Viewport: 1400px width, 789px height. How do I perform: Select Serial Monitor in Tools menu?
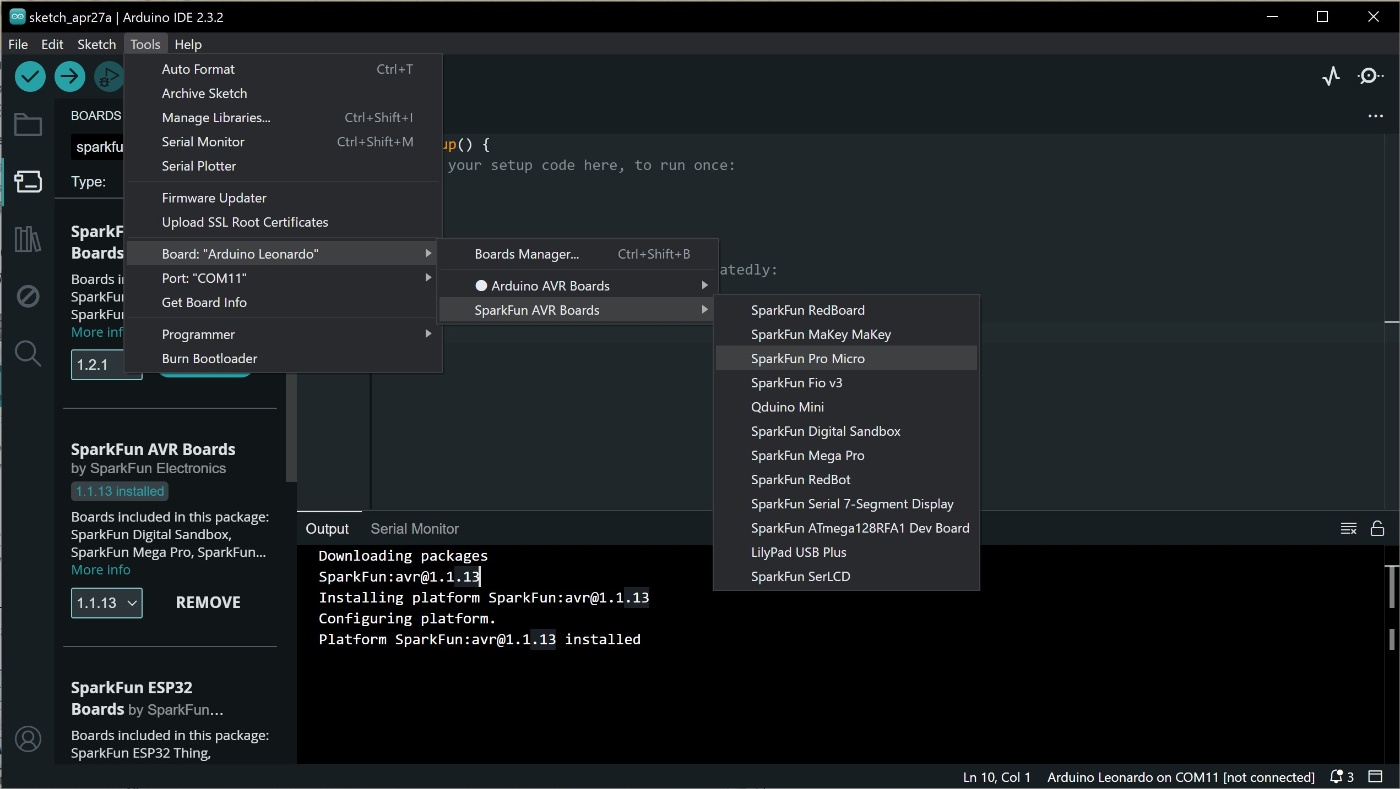tap(283, 141)
